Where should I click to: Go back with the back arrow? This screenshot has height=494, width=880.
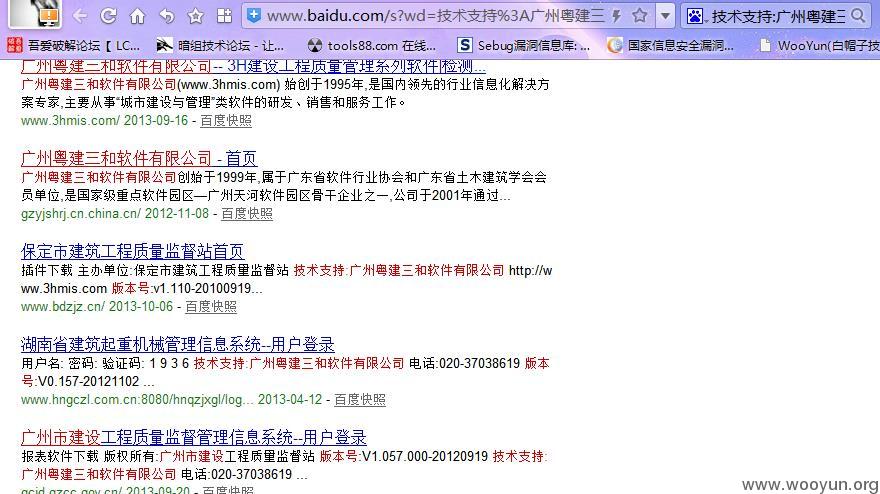click(x=80, y=16)
